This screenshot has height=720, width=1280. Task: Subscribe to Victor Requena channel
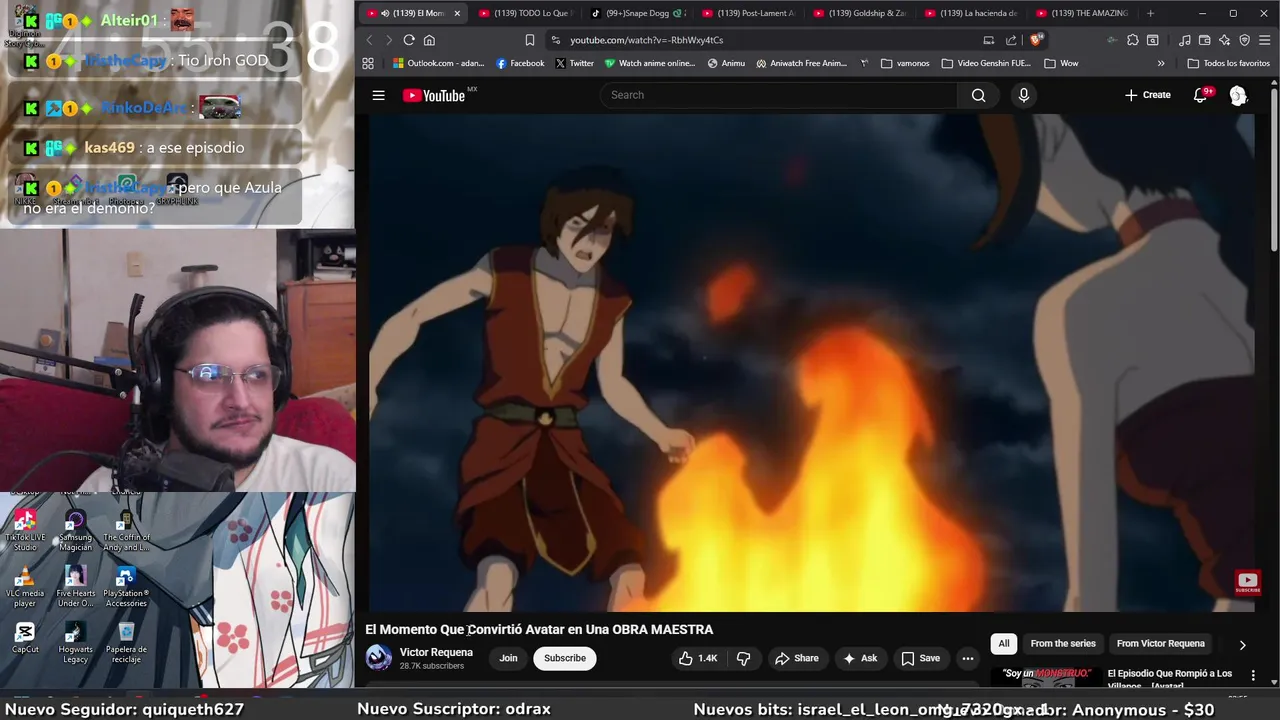tap(565, 658)
